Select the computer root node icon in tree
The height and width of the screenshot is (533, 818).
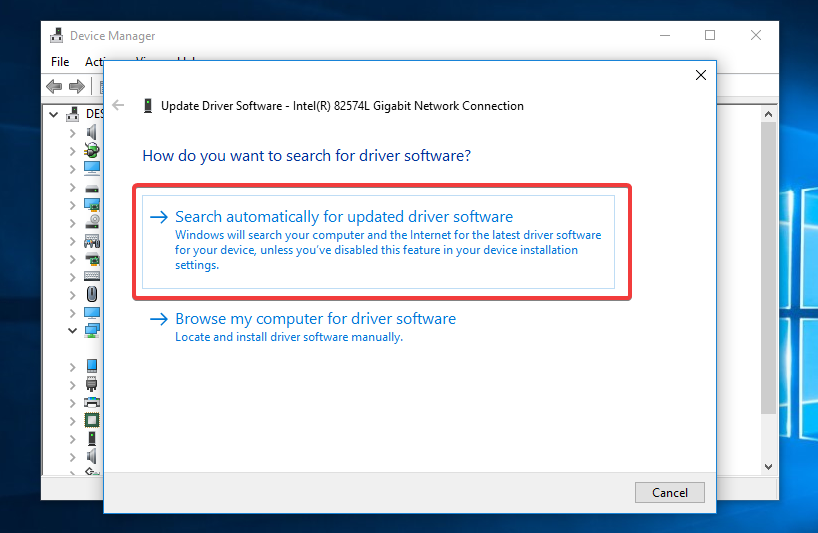click(73, 114)
